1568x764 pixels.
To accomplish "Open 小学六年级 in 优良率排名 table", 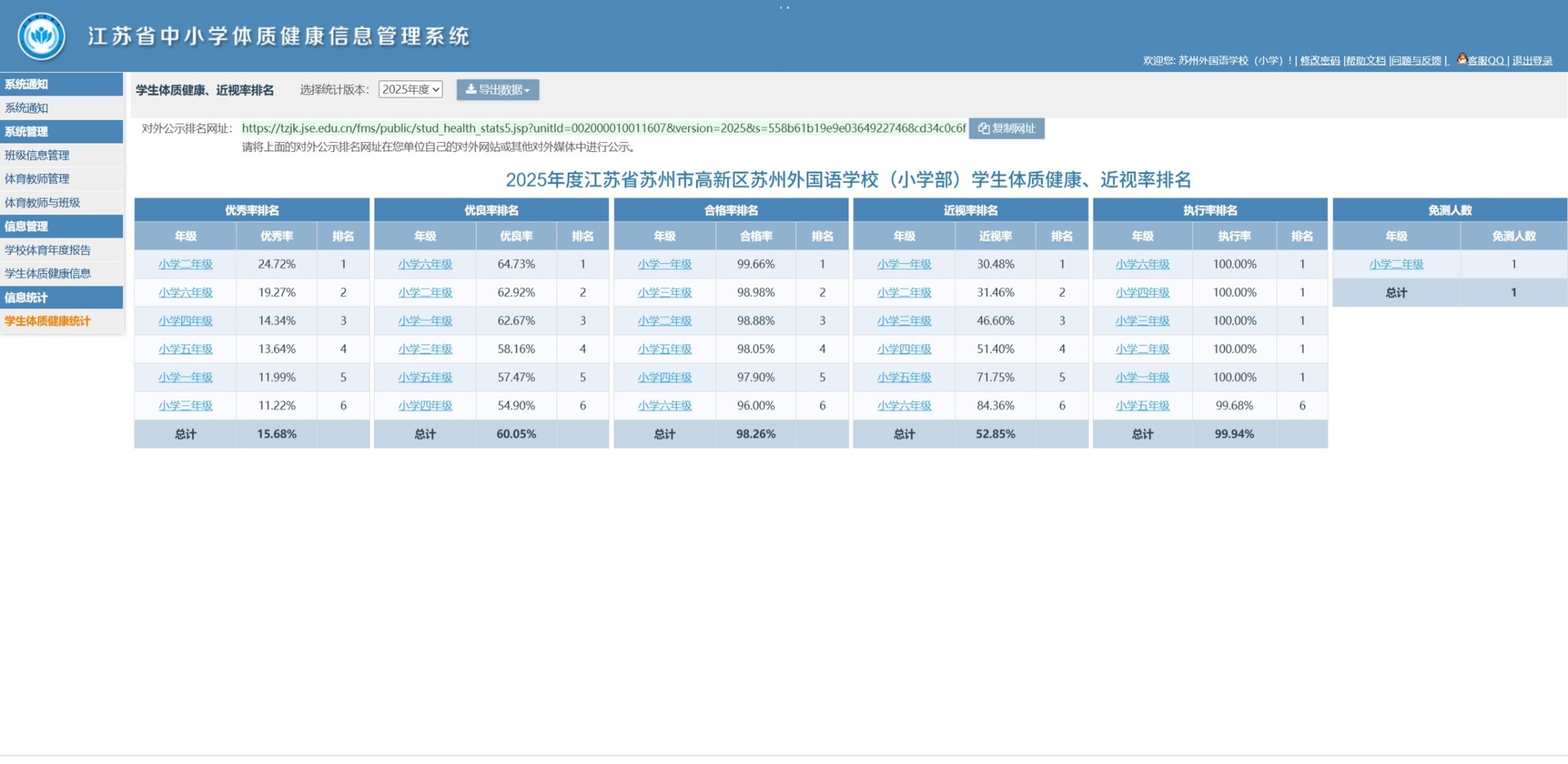I will 425,264.
